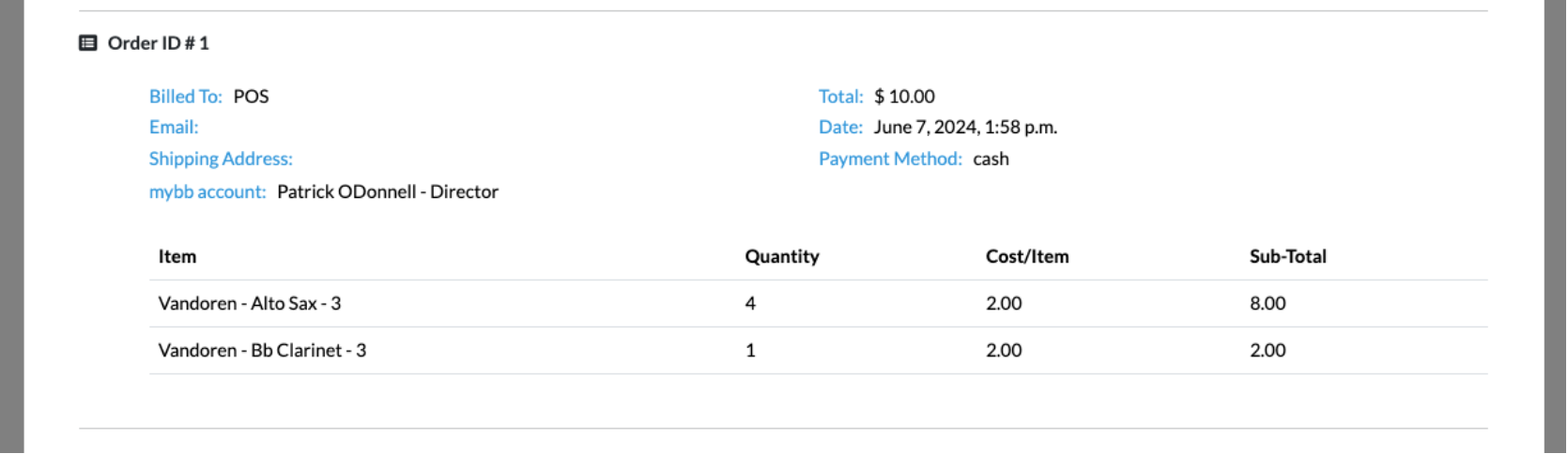Click the Quantity column header
Viewport: 1568px width, 454px height.
click(x=782, y=257)
